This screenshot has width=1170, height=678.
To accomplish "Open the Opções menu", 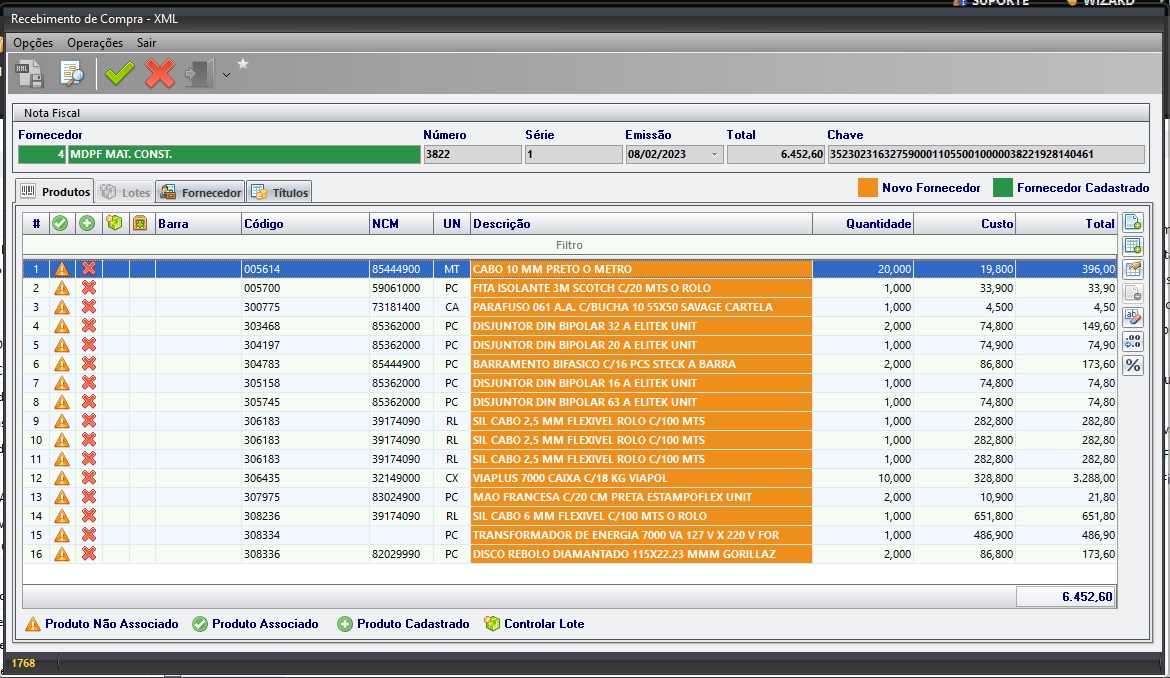I will (x=33, y=43).
